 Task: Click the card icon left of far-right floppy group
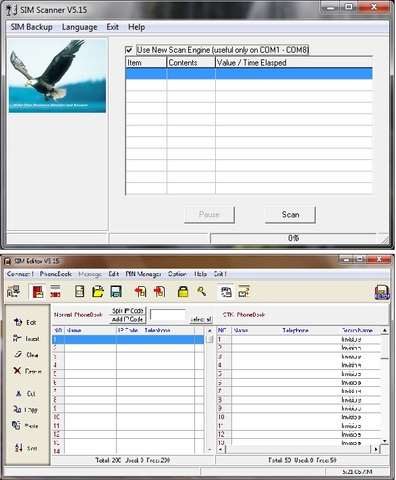pos(244,292)
